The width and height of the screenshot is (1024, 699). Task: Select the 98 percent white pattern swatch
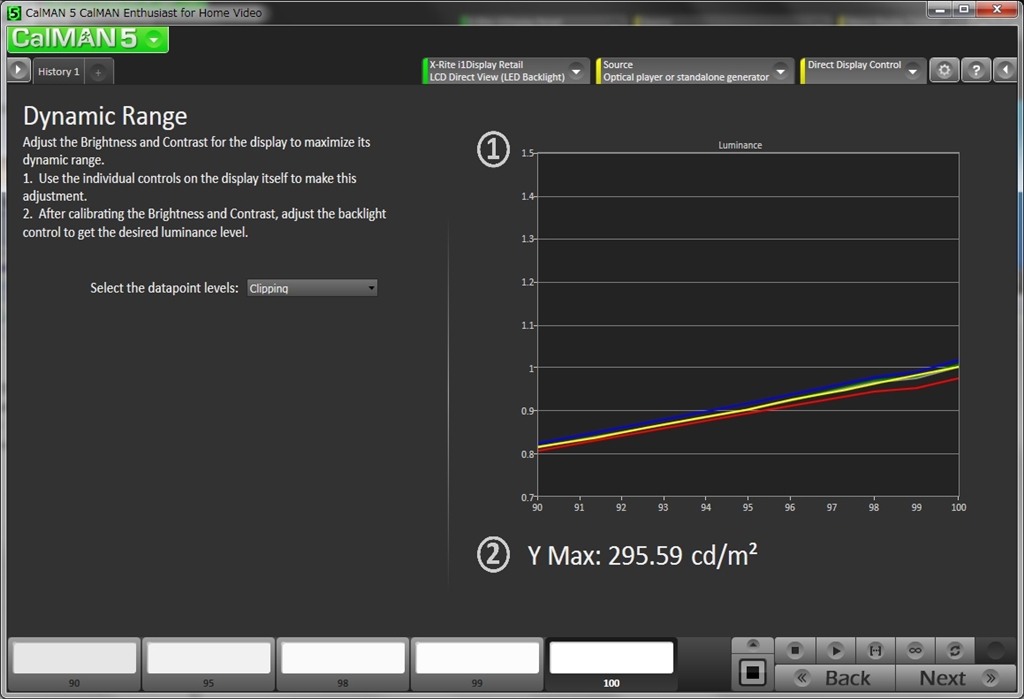coord(343,664)
